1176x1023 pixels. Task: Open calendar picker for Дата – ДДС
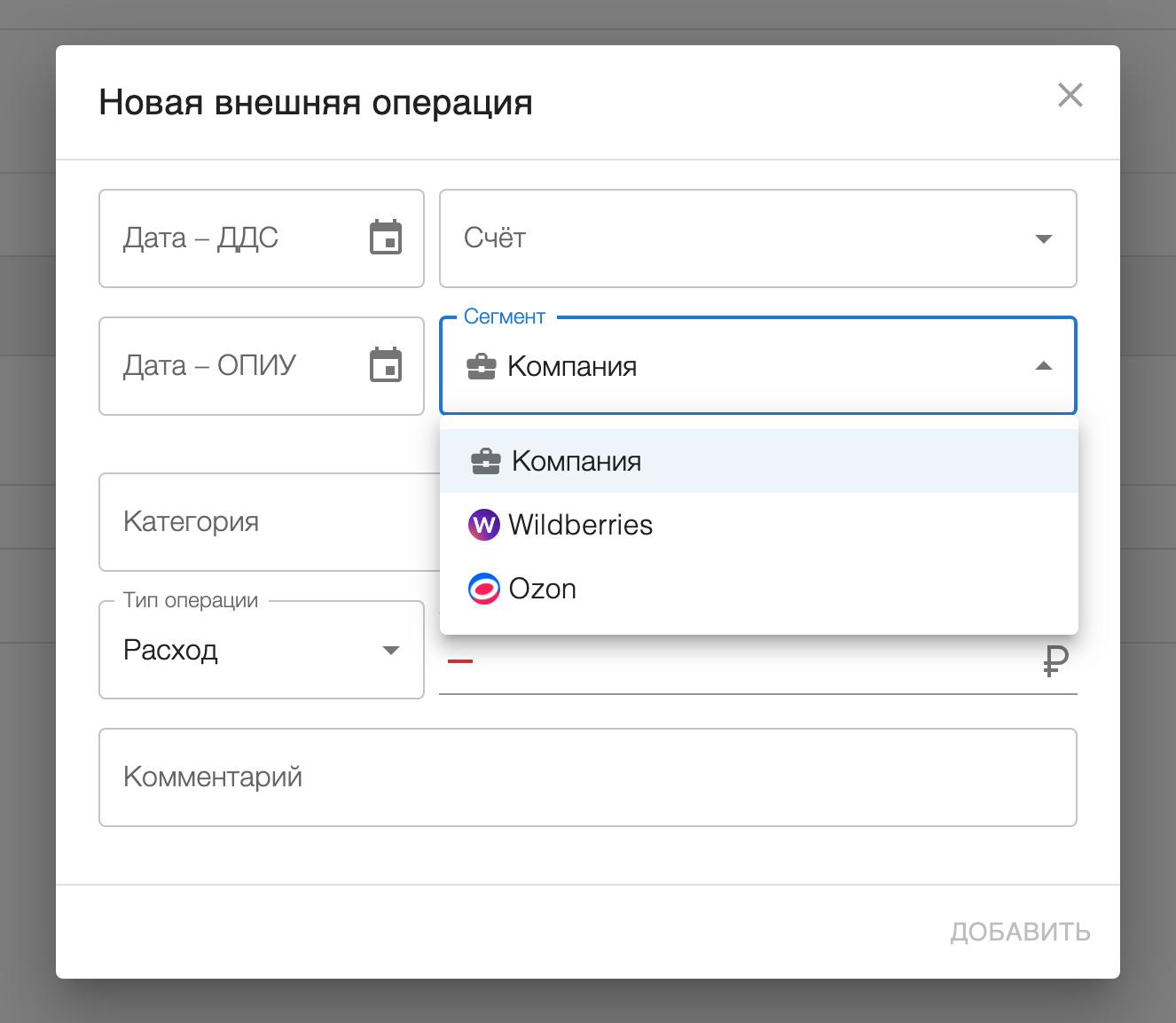pyautogui.click(x=386, y=238)
